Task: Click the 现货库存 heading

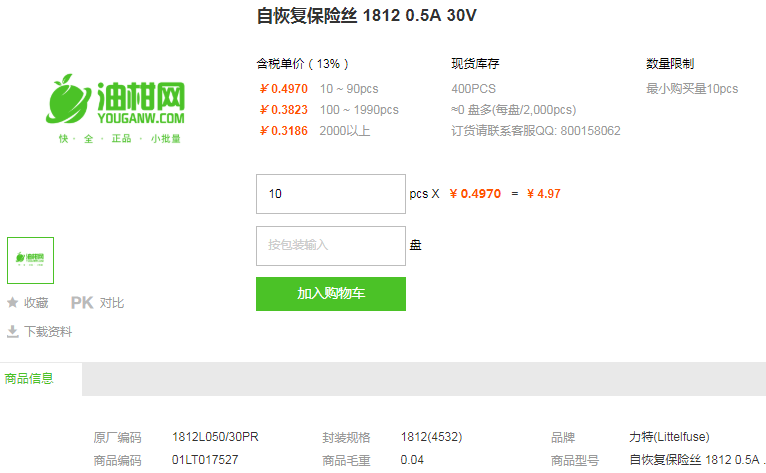Action: coord(475,64)
